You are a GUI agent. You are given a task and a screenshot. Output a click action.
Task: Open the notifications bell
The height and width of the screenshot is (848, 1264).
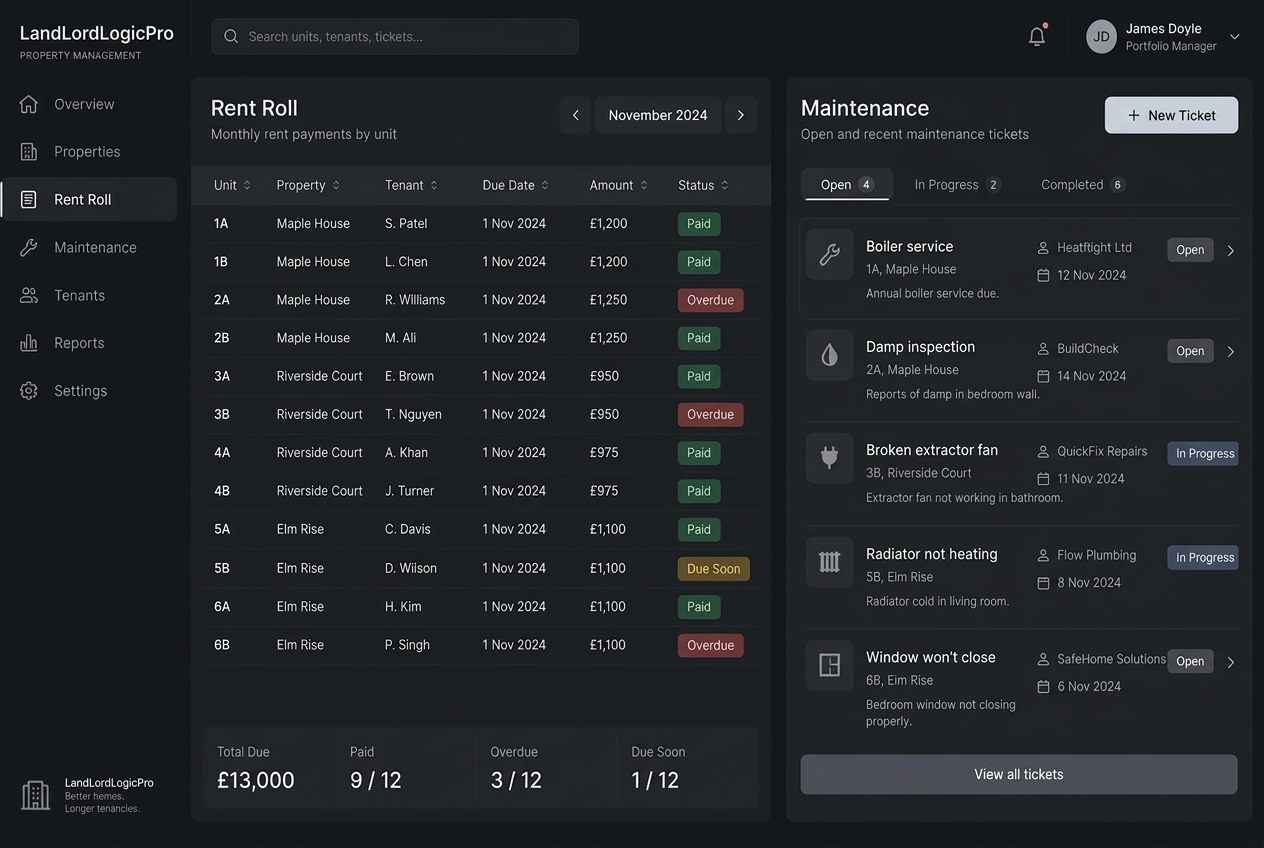coord(1037,36)
